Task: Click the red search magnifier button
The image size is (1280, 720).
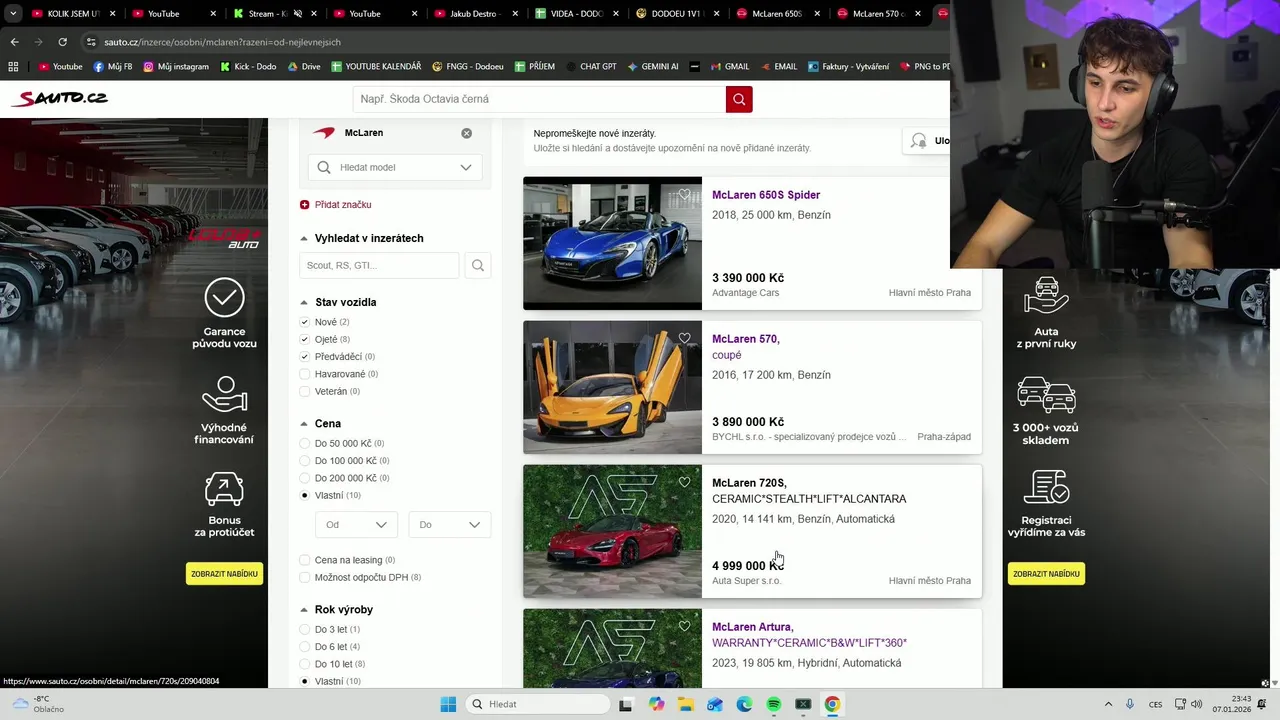Action: [x=739, y=99]
